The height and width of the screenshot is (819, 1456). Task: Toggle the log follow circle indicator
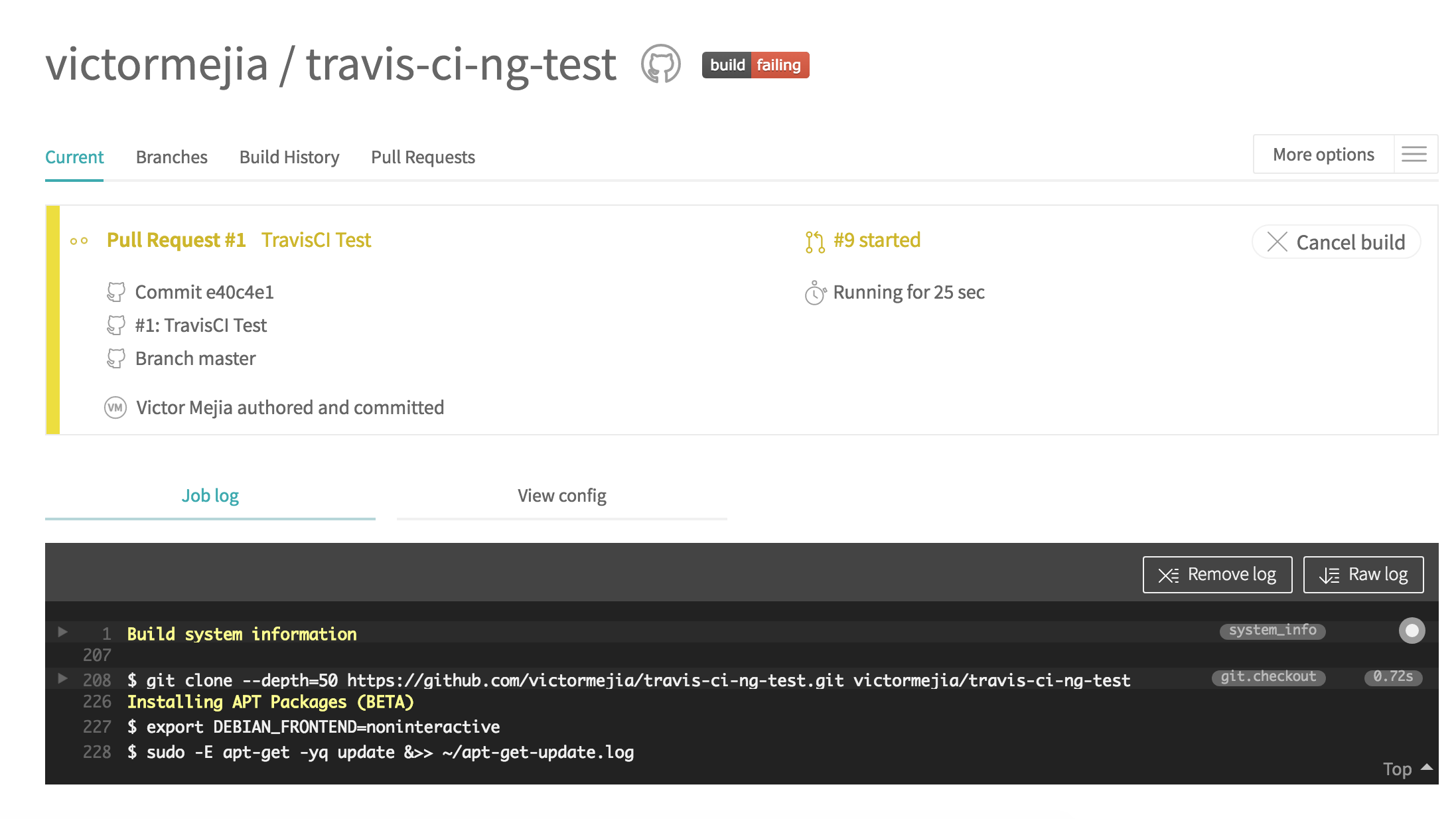(x=1412, y=631)
